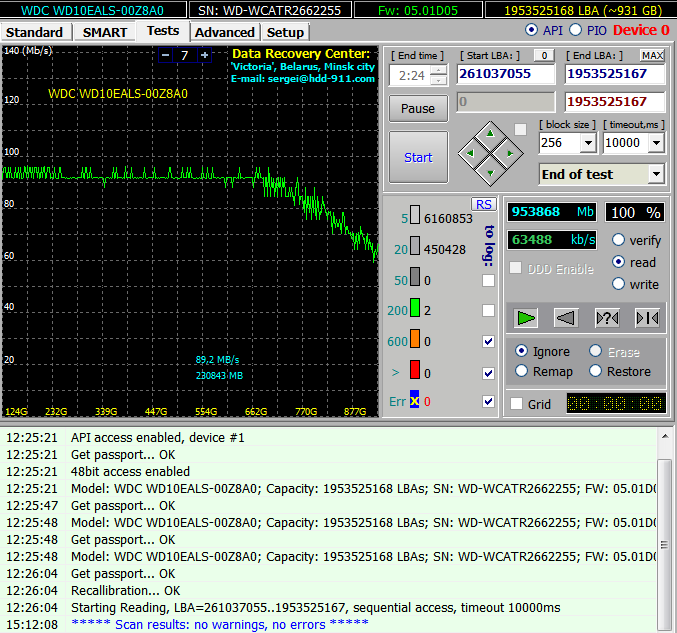The height and width of the screenshot is (633, 677).
Task: Increase graph scale with plus button
Action: point(205,55)
